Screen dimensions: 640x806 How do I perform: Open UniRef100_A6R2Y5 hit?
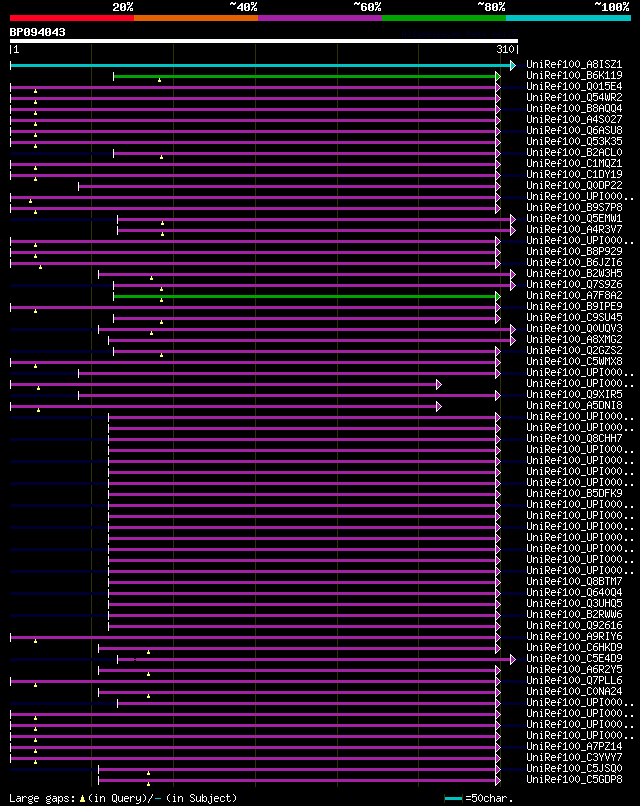coord(574,669)
